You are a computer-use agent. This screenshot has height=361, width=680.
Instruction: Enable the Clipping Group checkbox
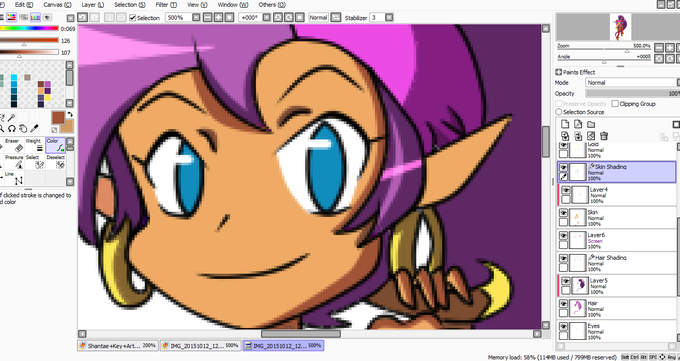(615, 104)
